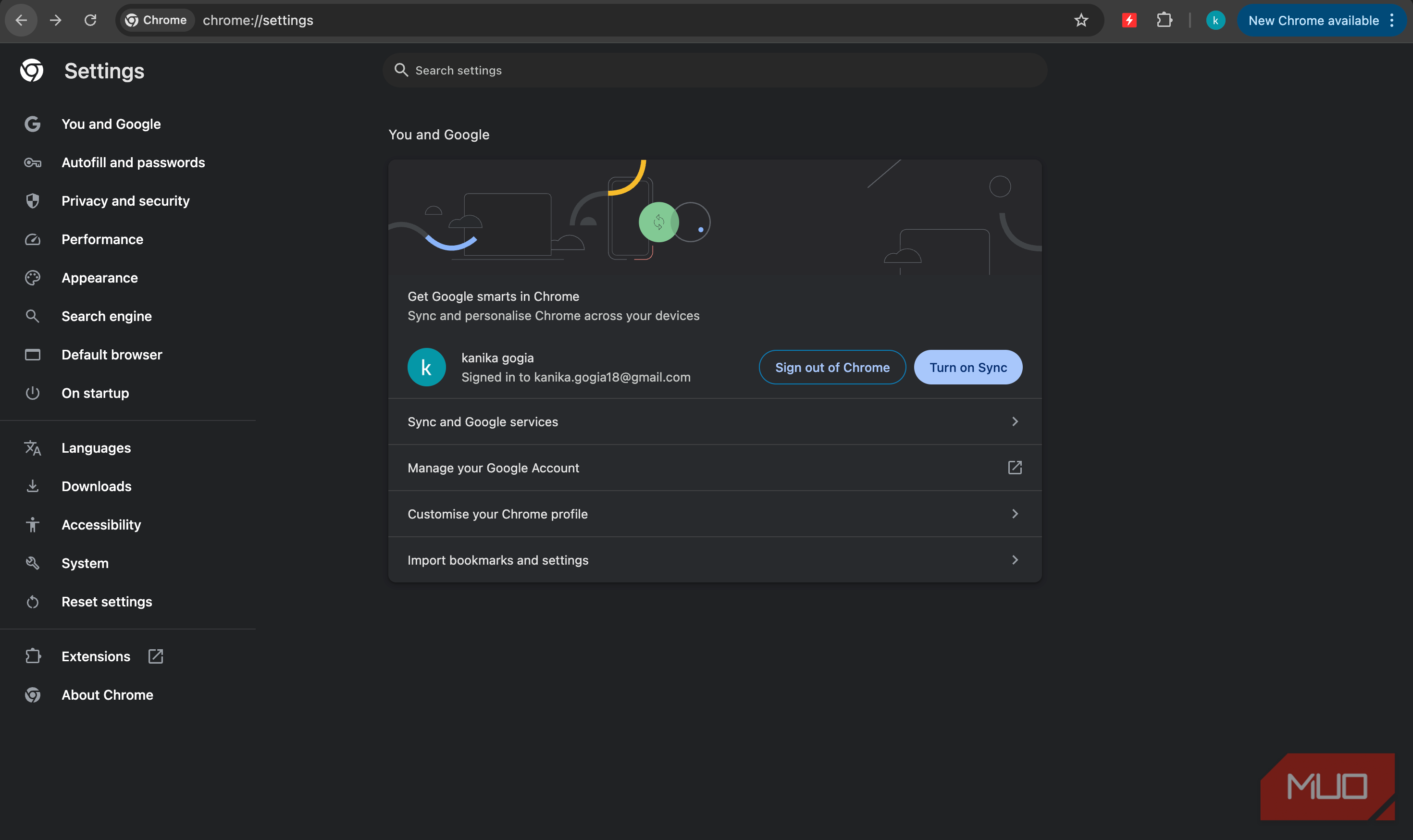Expand Customise your Chrome profile chevron

[1015, 514]
